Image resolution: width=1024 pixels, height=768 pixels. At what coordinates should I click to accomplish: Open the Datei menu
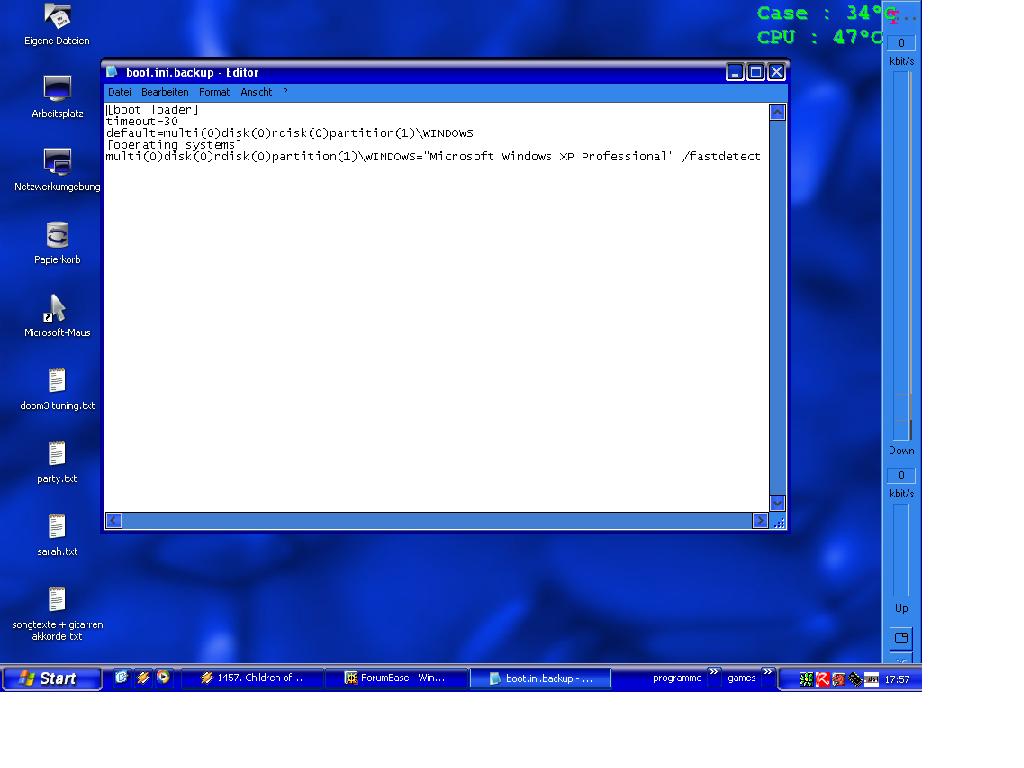[120, 92]
